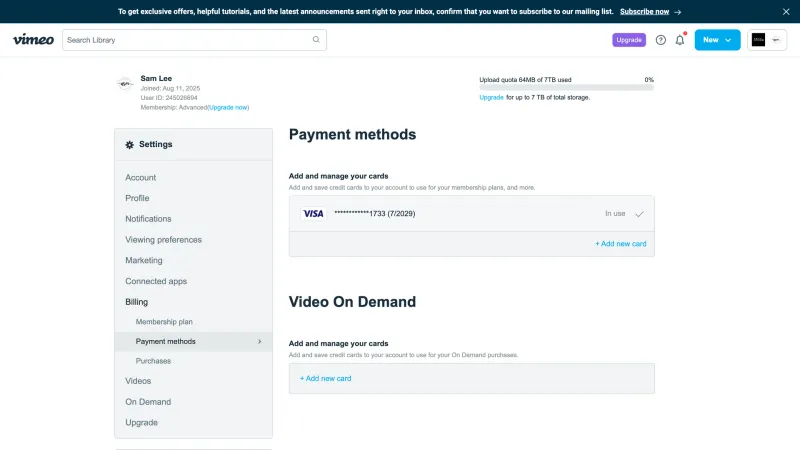The height and width of the screenshot is (450, 800).
Task: Click the Settings gear icon
Action: [x=130, y=144]
